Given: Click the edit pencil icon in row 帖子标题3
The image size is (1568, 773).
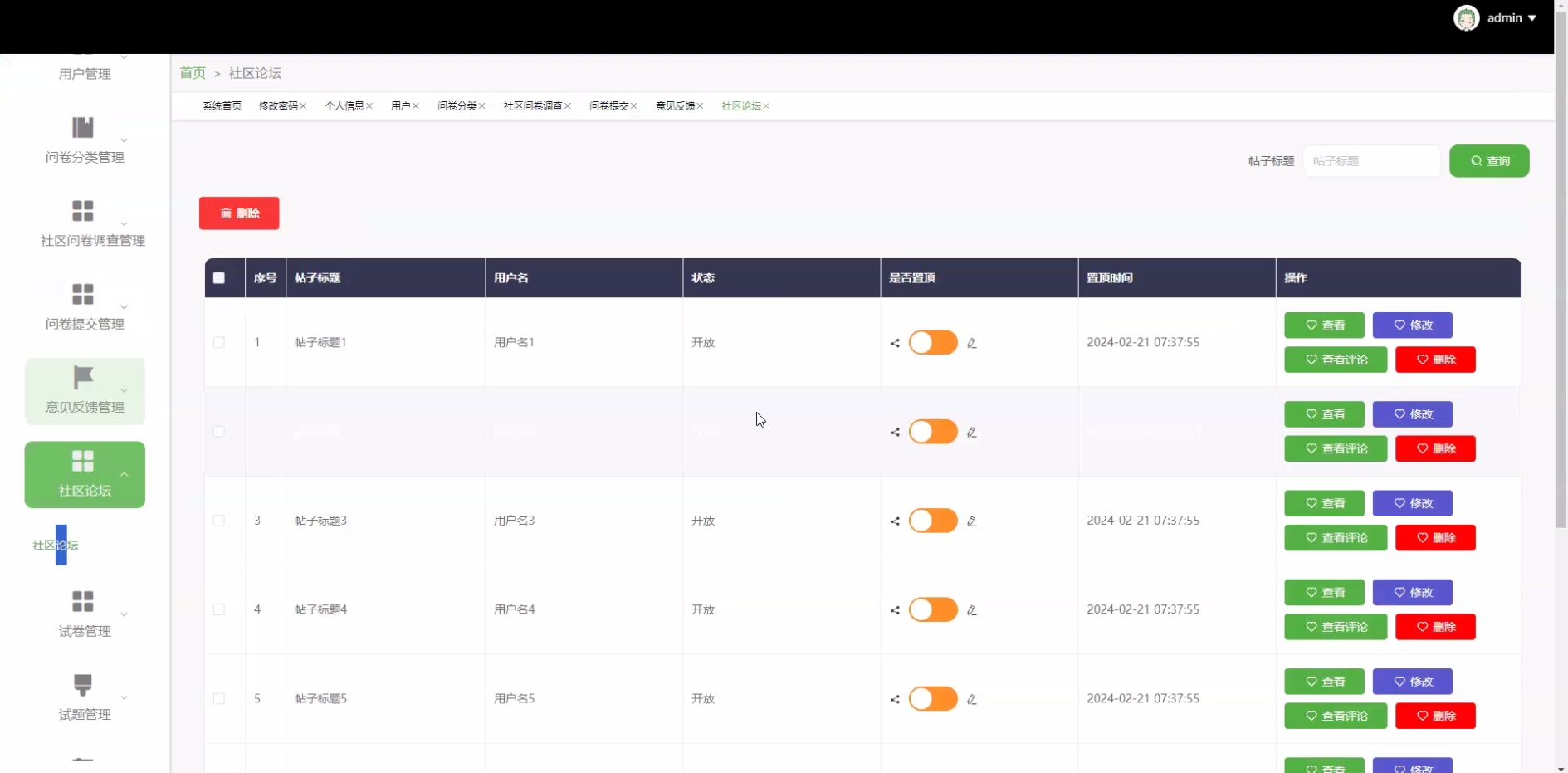Looking at the screenshot, I should (972, 521).
